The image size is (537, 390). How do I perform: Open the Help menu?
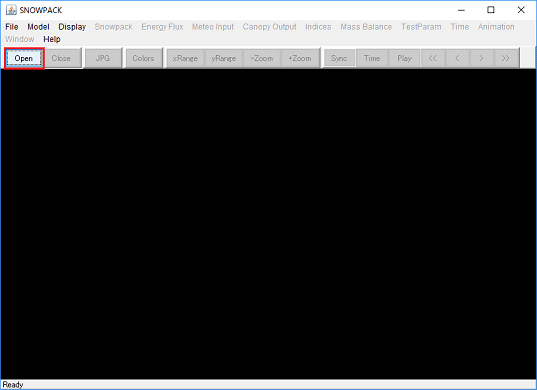(52, 39)
